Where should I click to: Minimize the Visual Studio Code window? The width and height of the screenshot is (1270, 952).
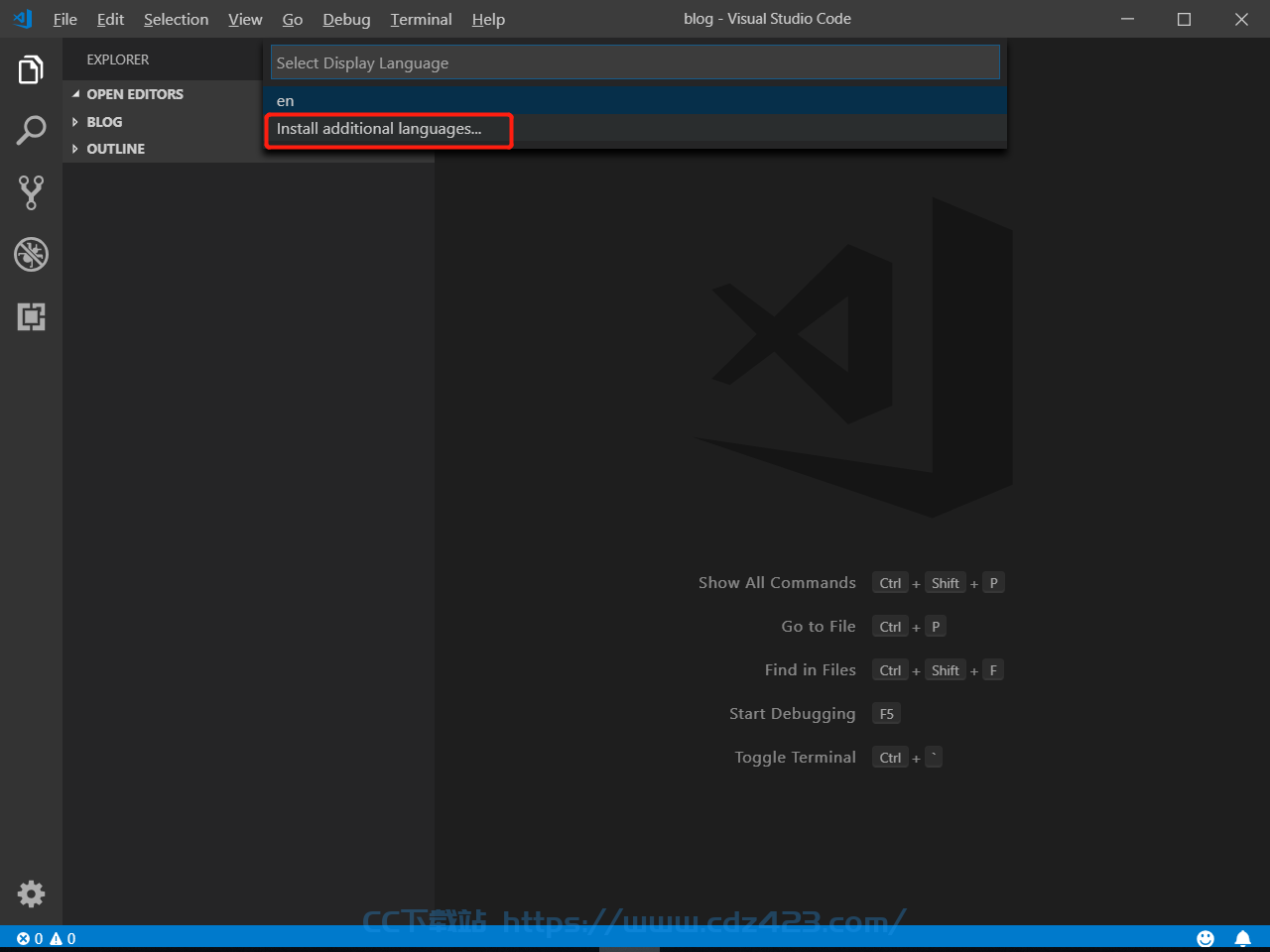1127,19
